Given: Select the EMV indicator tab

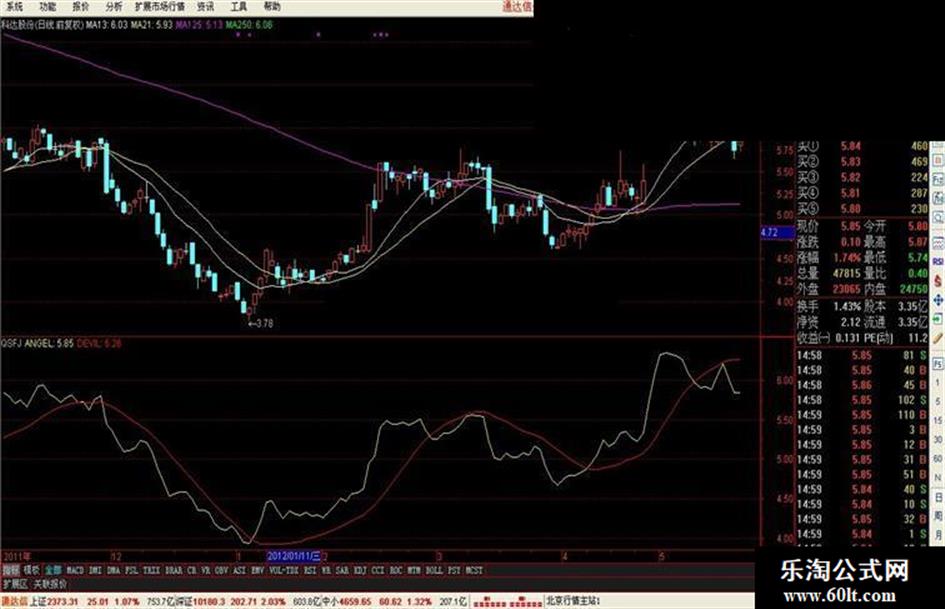Looking at the screenshot, I should pyautogui.click(x=257, y=570).
